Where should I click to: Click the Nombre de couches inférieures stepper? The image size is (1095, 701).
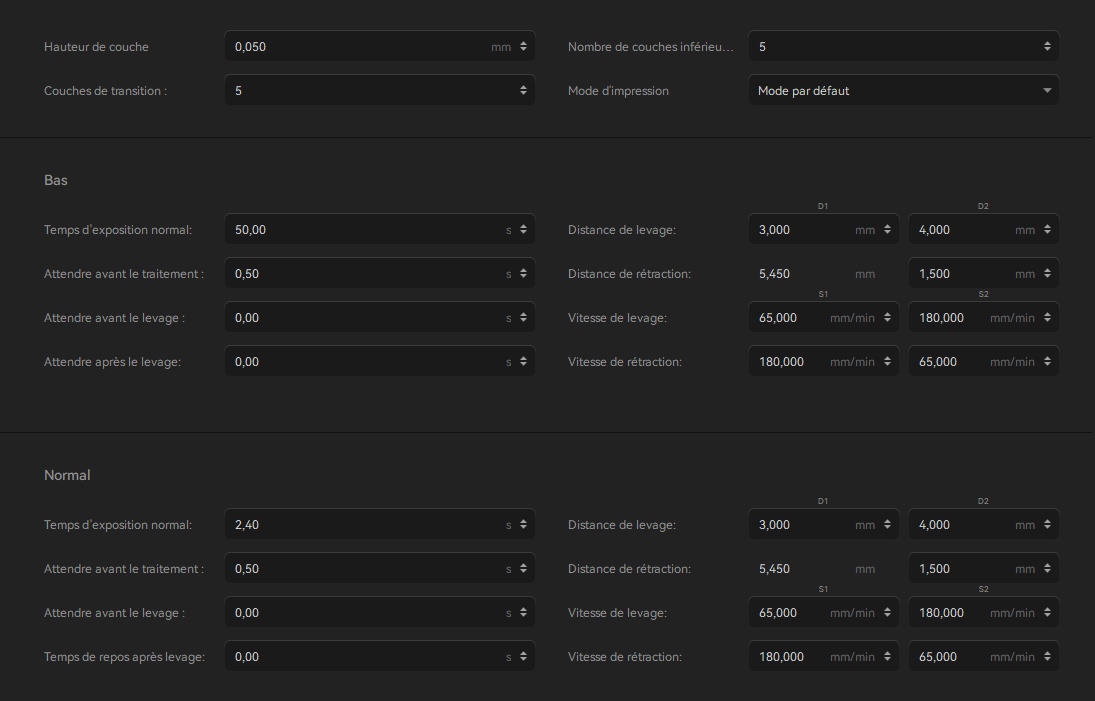[1047, 47]
